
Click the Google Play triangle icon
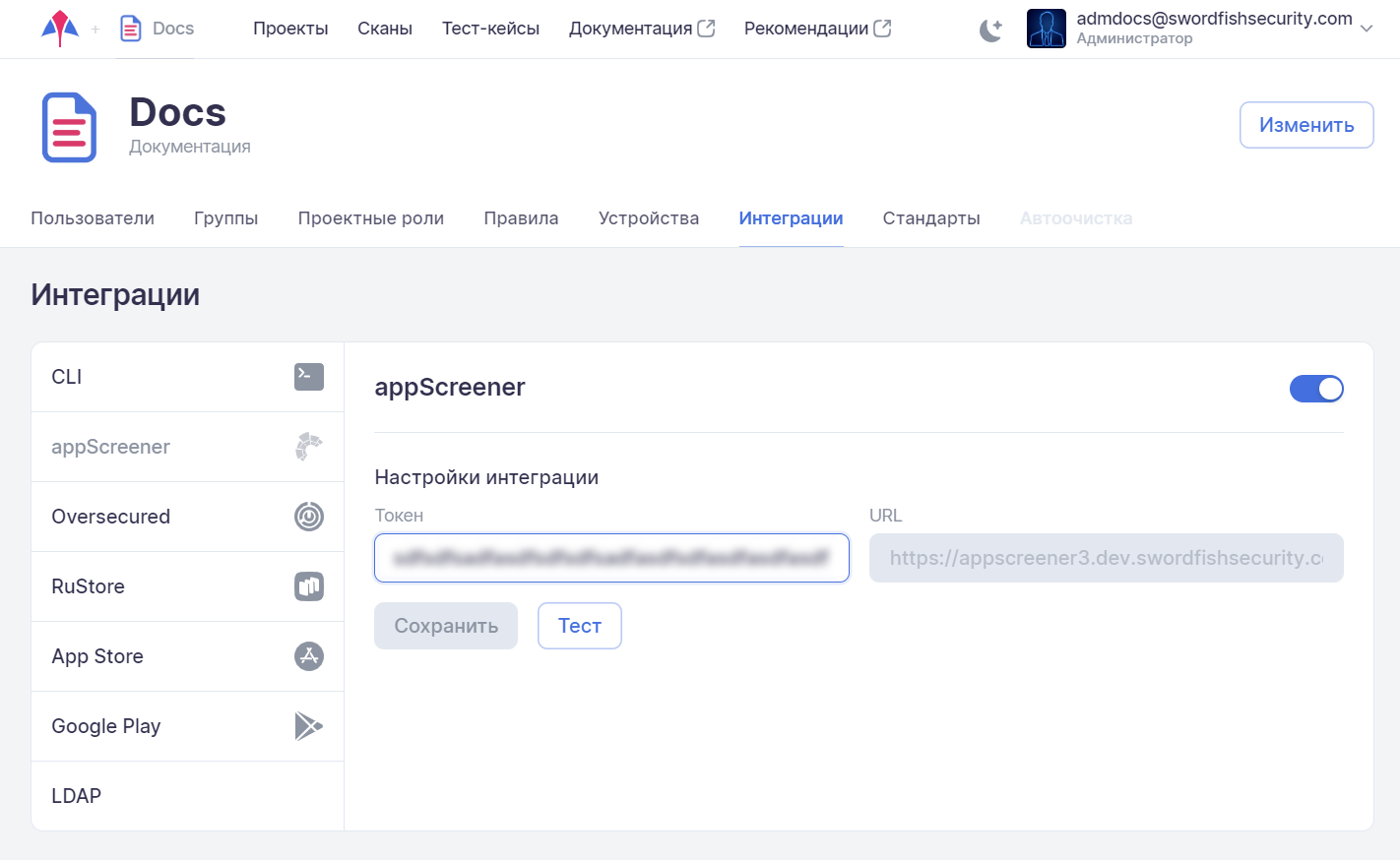pyautogui.click(x=308, y=726)
